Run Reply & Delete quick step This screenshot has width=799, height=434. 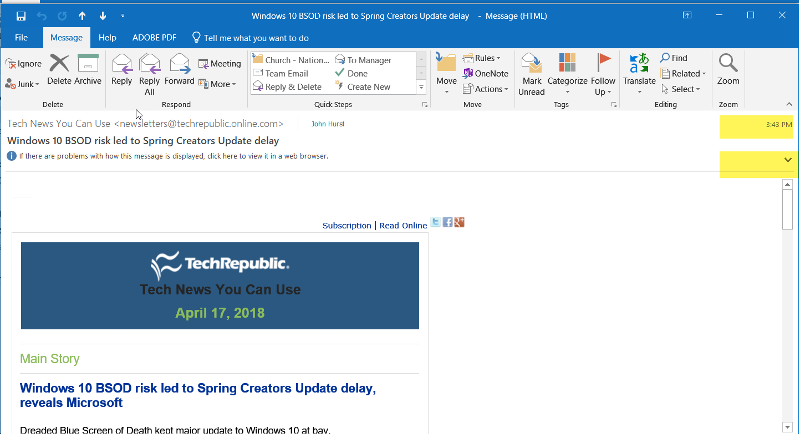287,87
